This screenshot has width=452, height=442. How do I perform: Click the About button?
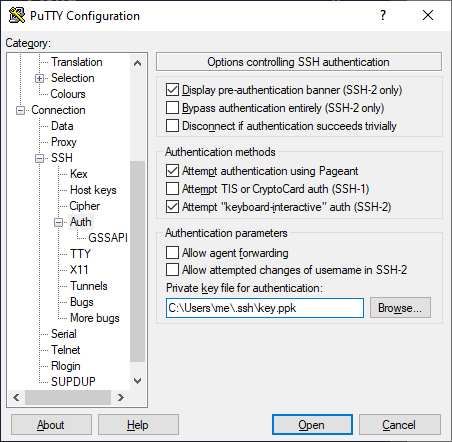[x=51, y=425]
